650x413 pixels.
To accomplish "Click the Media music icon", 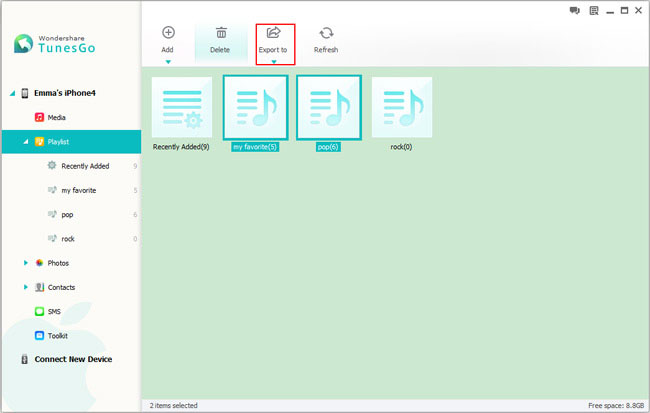I will tap(39, 117).
